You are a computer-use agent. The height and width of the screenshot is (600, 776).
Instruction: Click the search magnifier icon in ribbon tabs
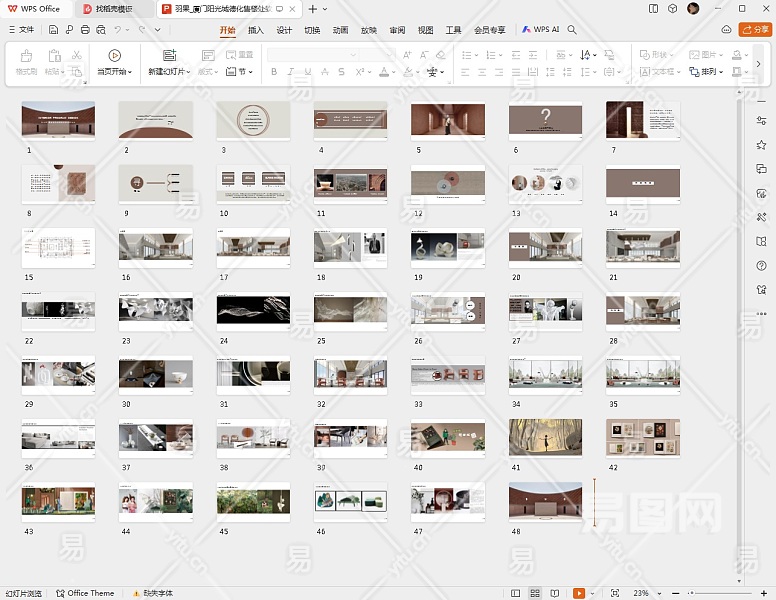tap(572, 30)
